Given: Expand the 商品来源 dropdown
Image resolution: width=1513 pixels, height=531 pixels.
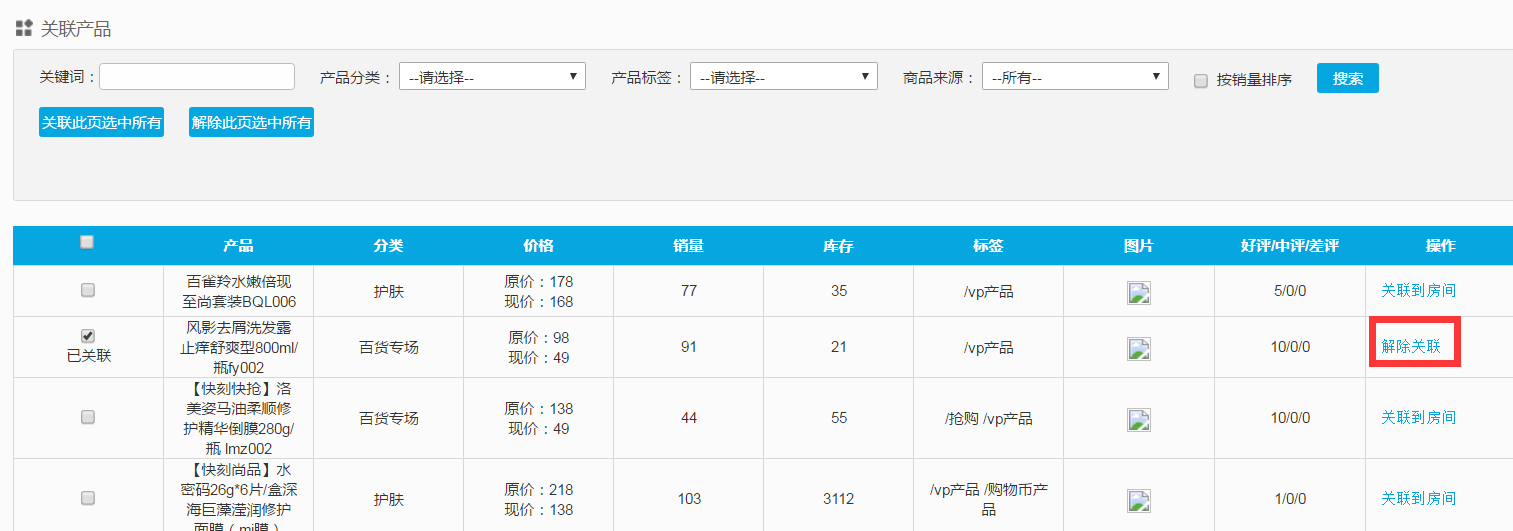Looking at the screenshot, I should click(x=1075, y=77).
